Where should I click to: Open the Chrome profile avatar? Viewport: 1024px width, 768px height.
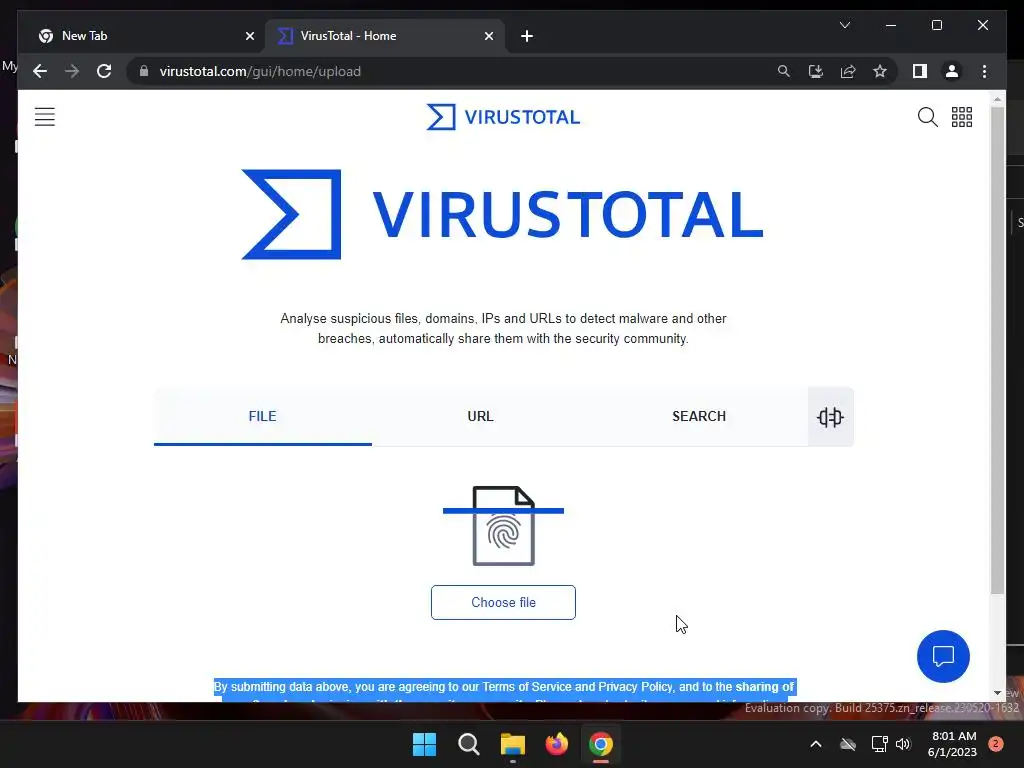pyautogui.click(x=952, y=71)
